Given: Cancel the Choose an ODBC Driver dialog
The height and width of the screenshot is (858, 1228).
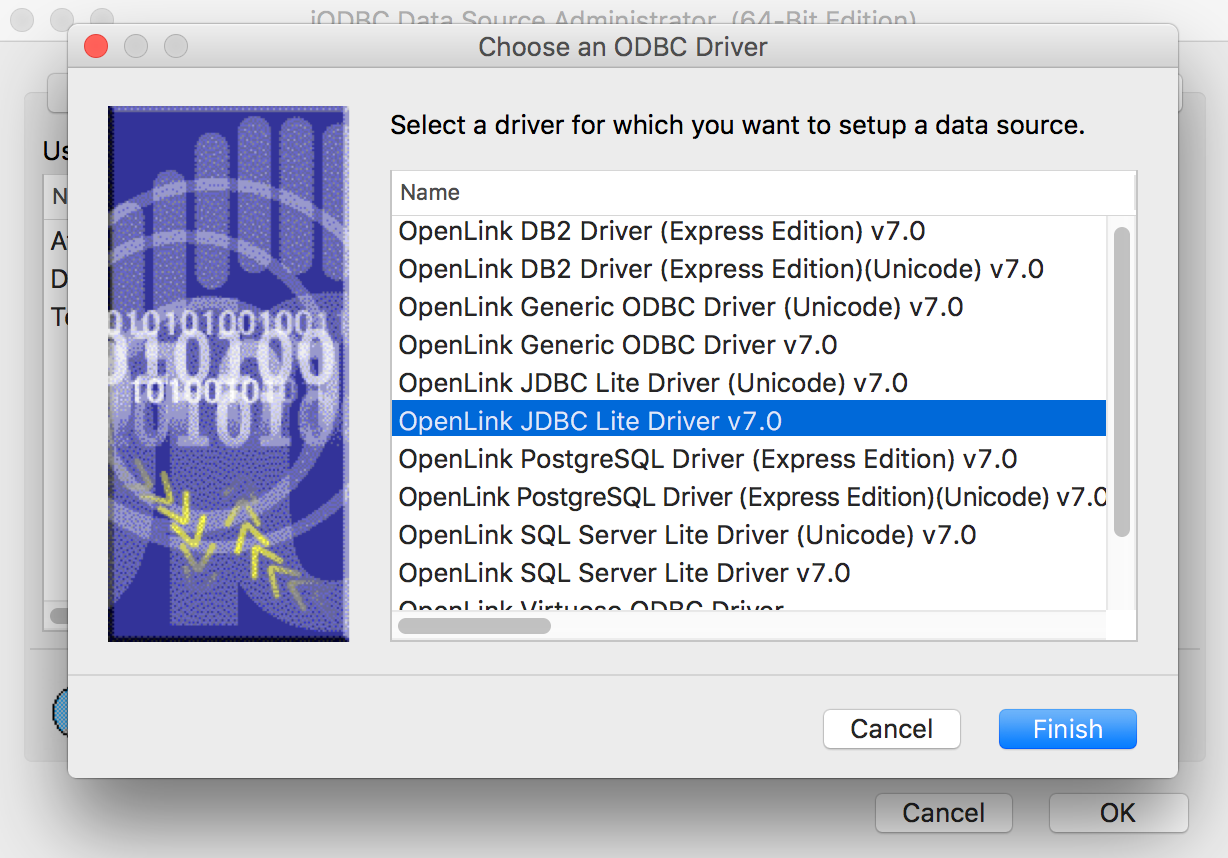Looking at the screenshot, I should (891, 729).
